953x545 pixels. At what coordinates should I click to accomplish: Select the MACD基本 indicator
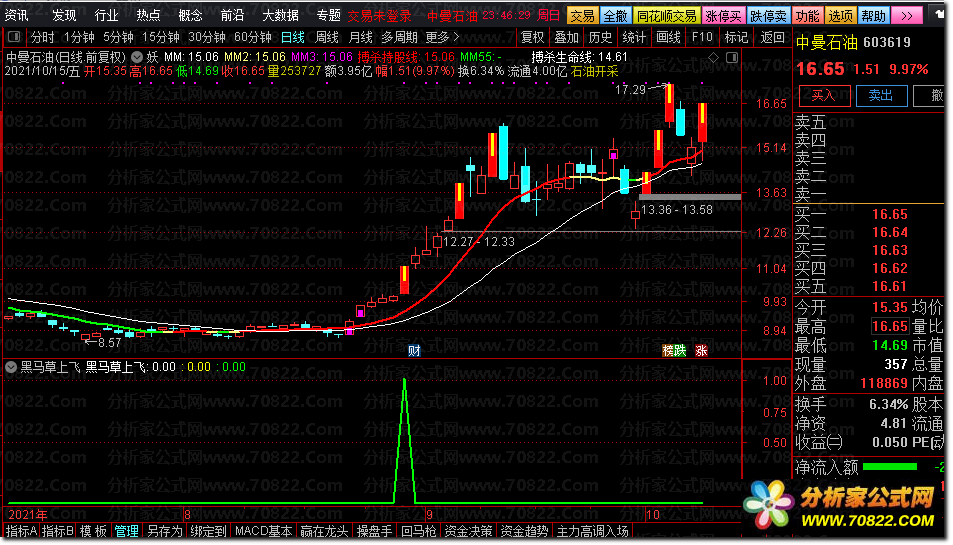click(x=264, y=531)
